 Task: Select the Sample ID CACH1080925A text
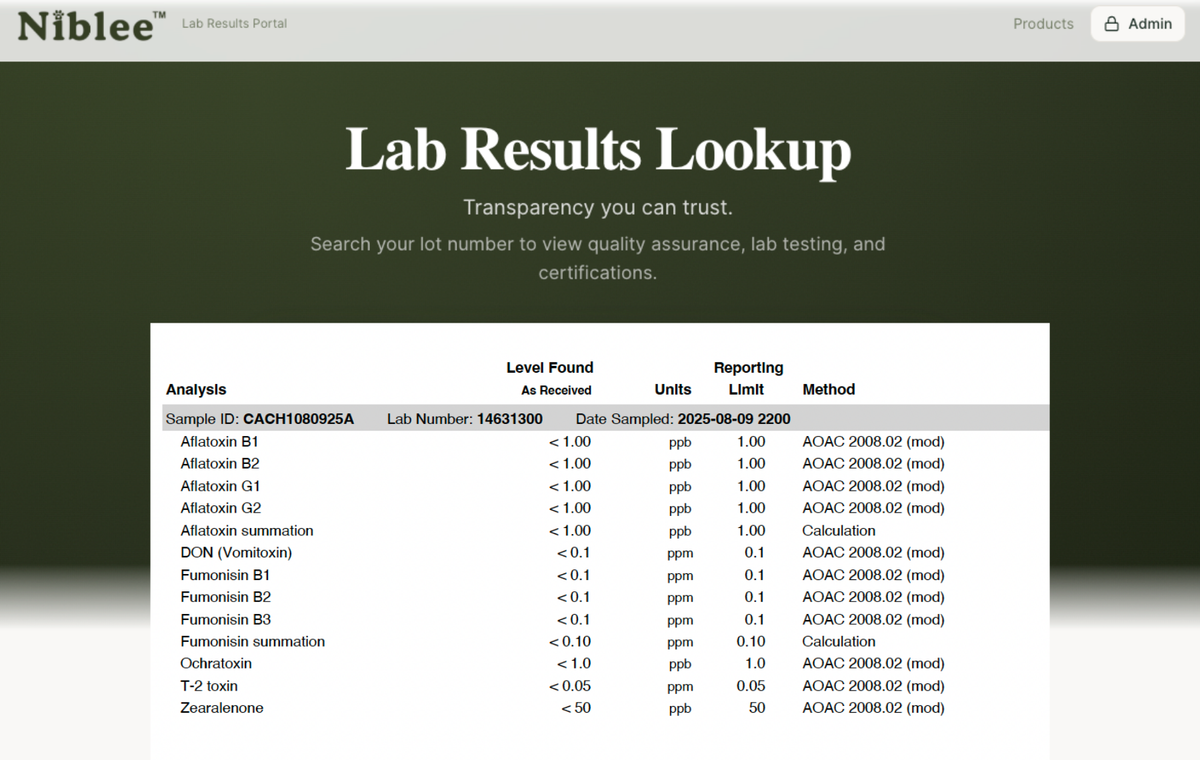coord(298,419)
